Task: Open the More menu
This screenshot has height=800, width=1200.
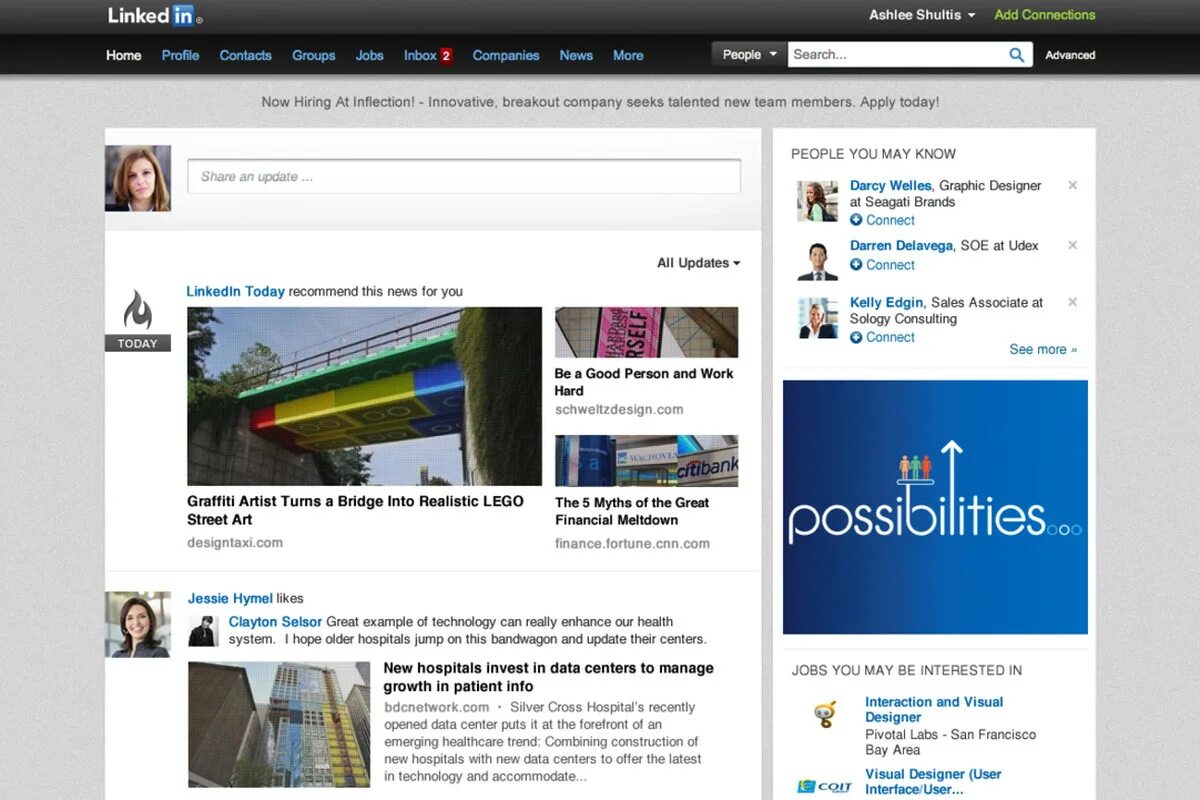Action: tap(628, 55)
